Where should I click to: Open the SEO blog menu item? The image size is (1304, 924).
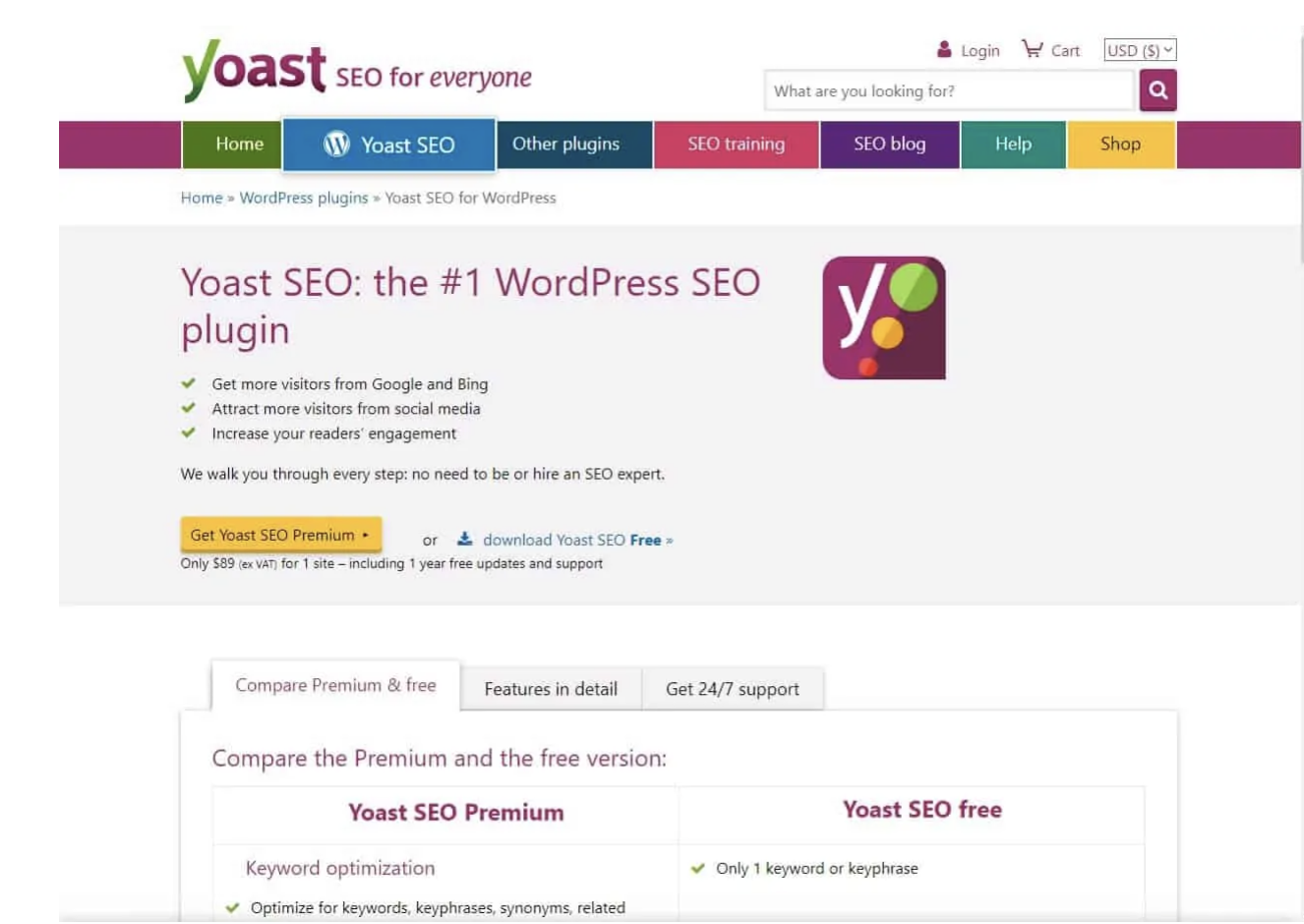pos(890,144)
